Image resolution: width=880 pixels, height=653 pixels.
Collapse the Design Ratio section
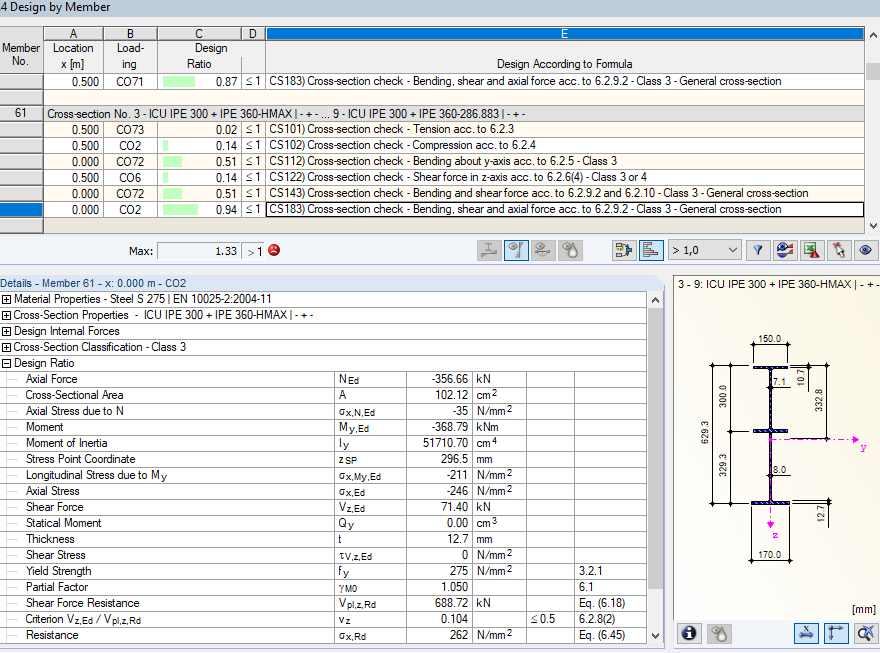click(7, 363)
